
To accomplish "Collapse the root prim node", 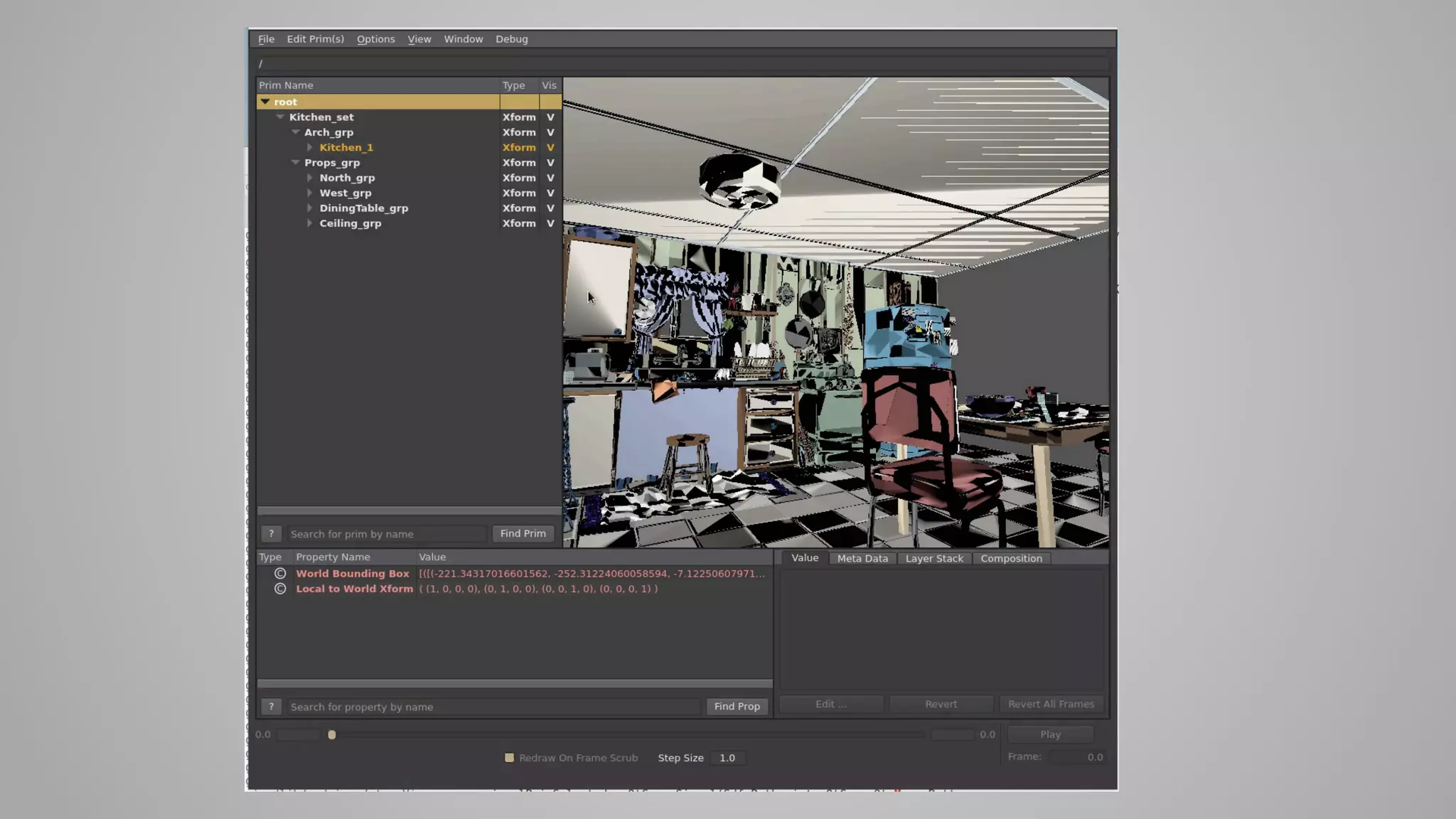I will pos(265,102).
